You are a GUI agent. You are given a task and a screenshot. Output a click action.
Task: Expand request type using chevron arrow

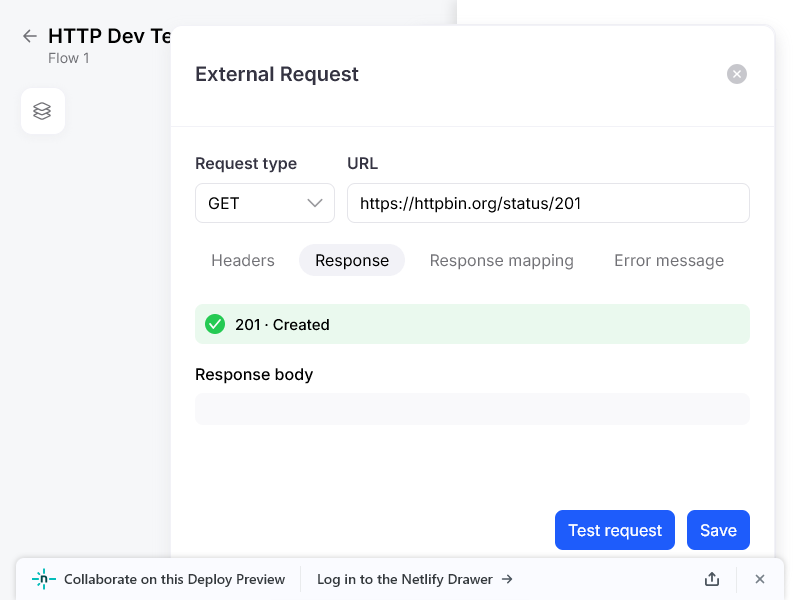tap(315, 203)
